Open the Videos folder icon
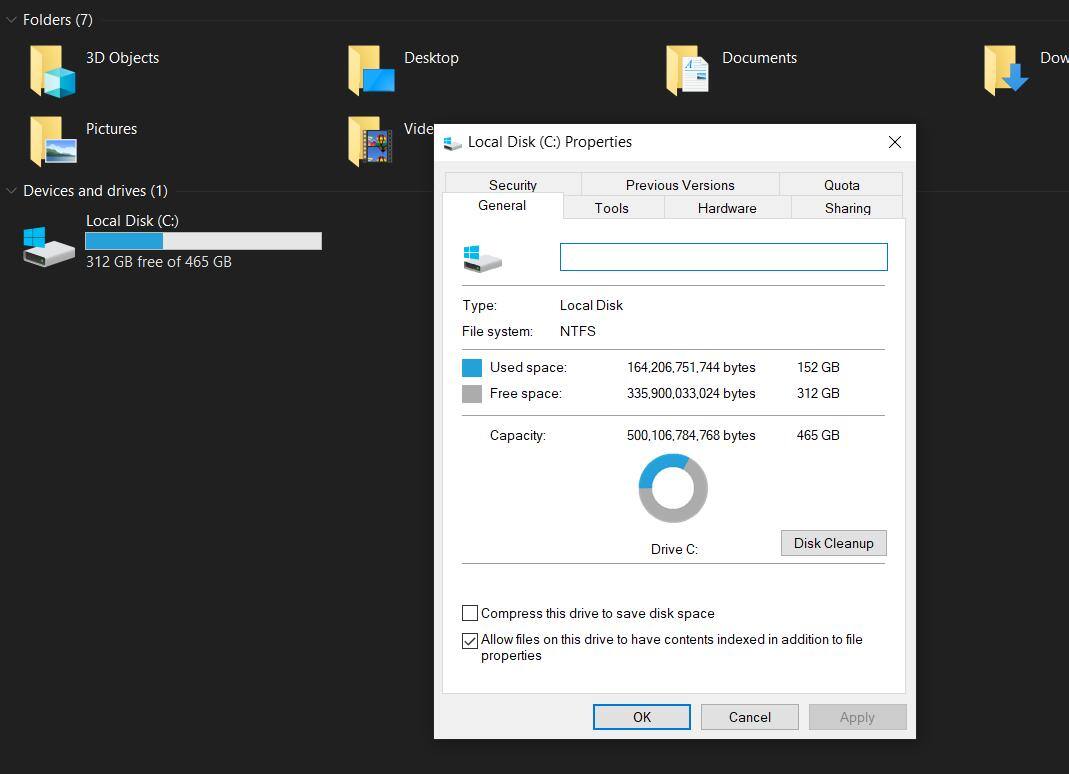The width and height of the screenshot is (1069, 774). (x=370, y=141)
